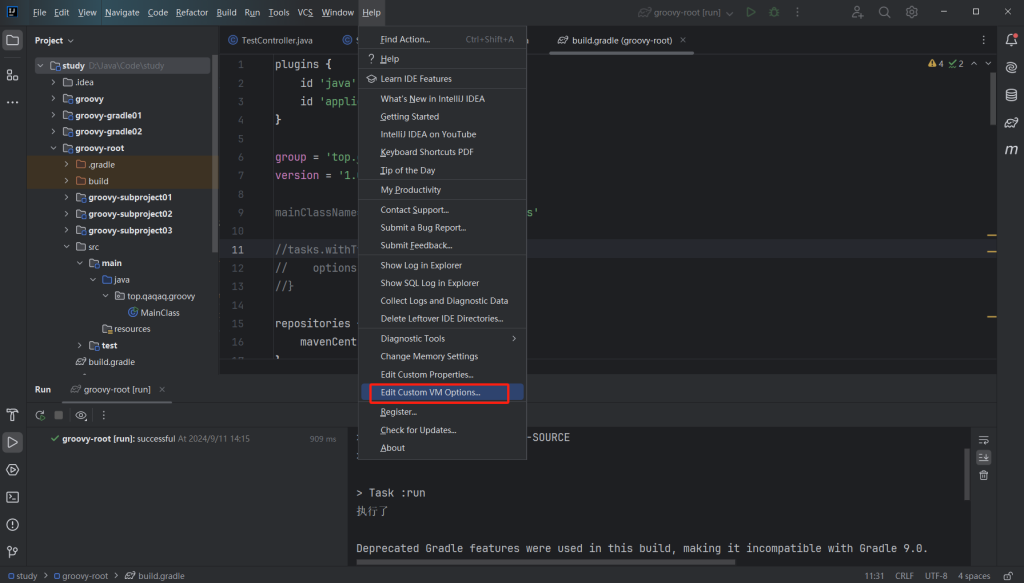This screenshot has height=583, width=1024.
Task: Stop the running process square icon
Action: coord(59,415)
